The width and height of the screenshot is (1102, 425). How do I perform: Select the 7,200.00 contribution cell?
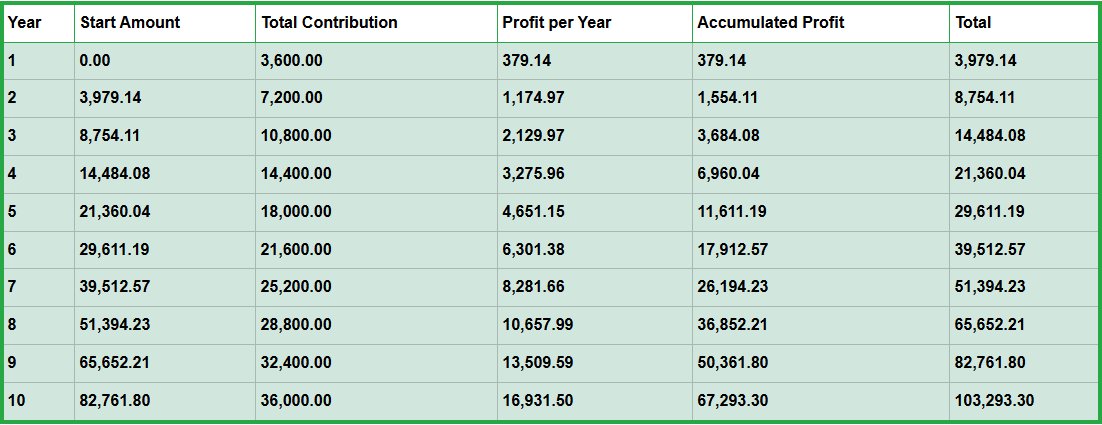291,98
